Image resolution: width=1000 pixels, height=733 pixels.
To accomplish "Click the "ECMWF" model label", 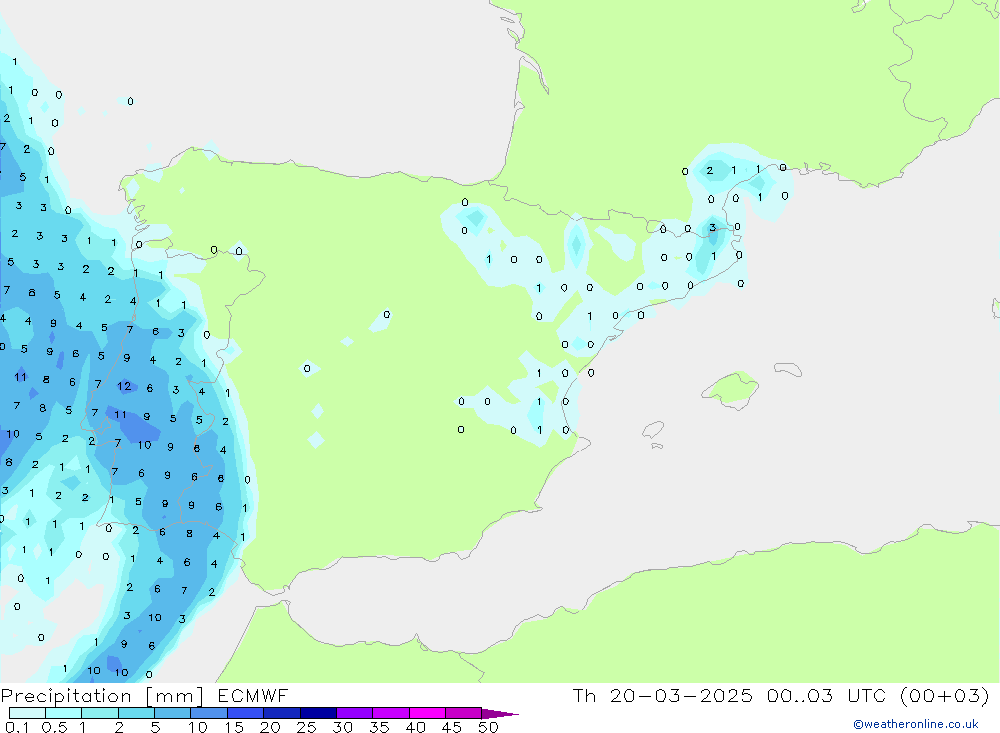I will tap(253, 695).
